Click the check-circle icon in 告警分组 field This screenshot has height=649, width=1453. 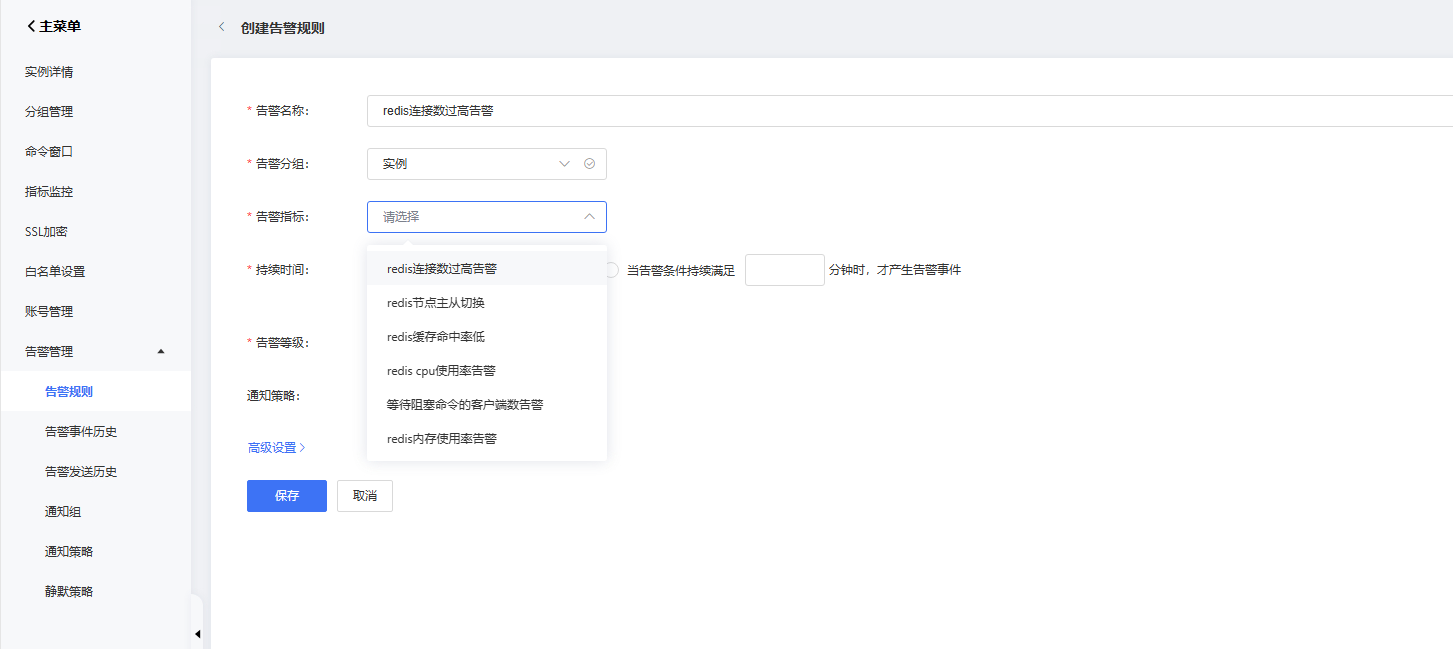pos(589,164)
